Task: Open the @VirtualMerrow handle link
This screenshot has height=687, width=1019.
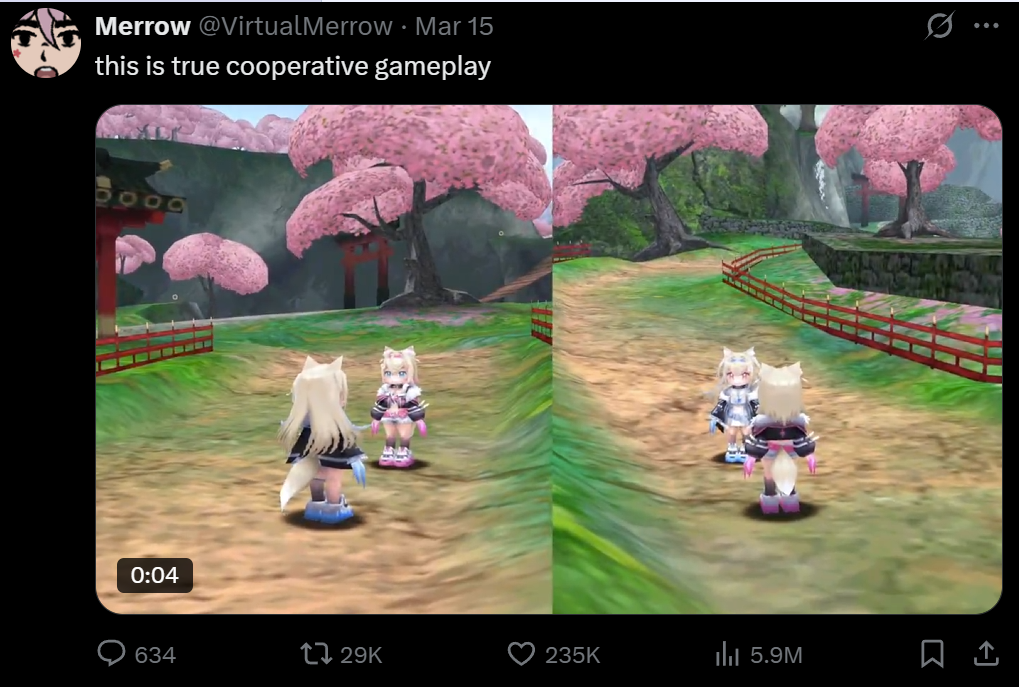Action: [x=295, y=26]
